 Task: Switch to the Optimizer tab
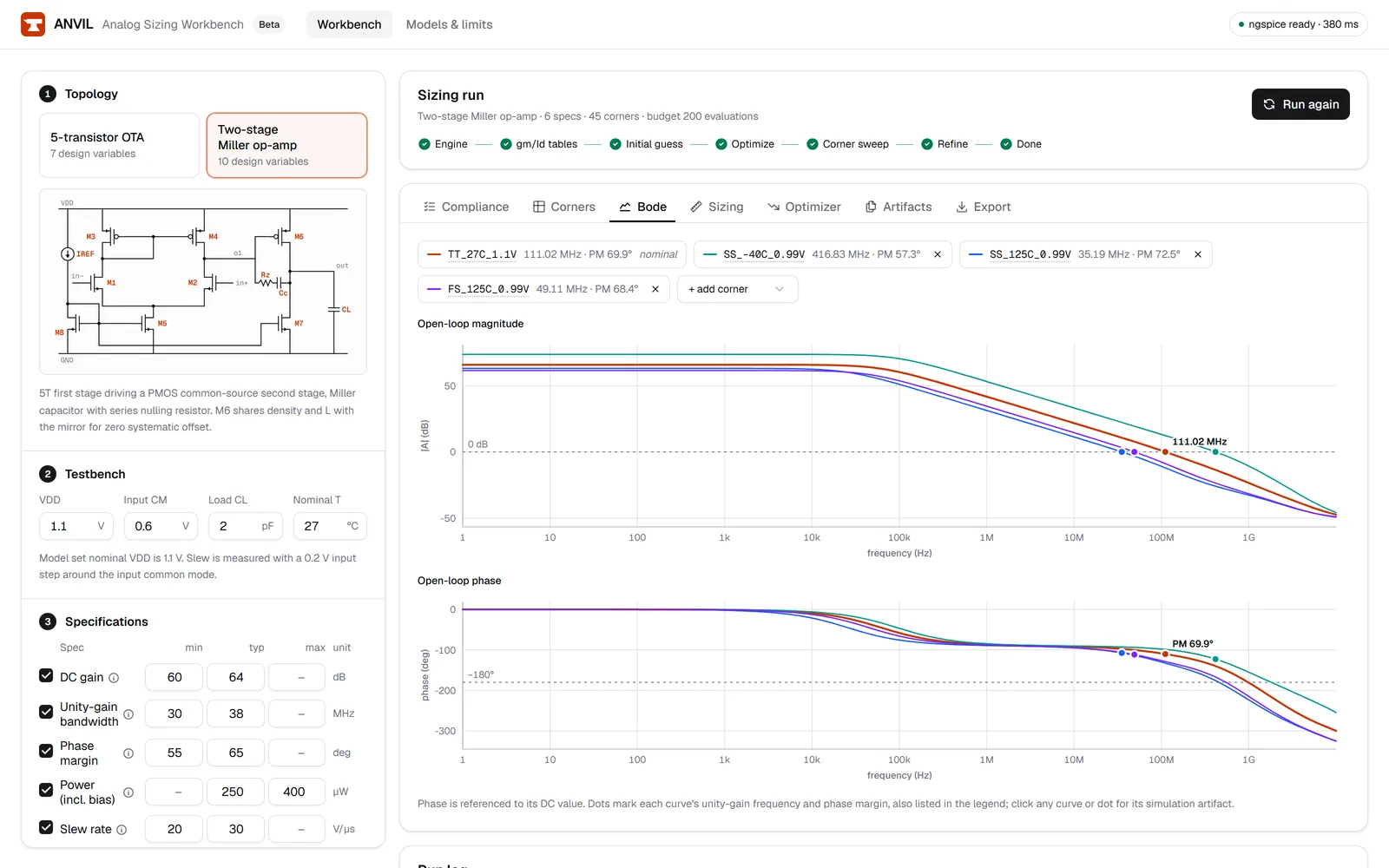tap(804, 207)
